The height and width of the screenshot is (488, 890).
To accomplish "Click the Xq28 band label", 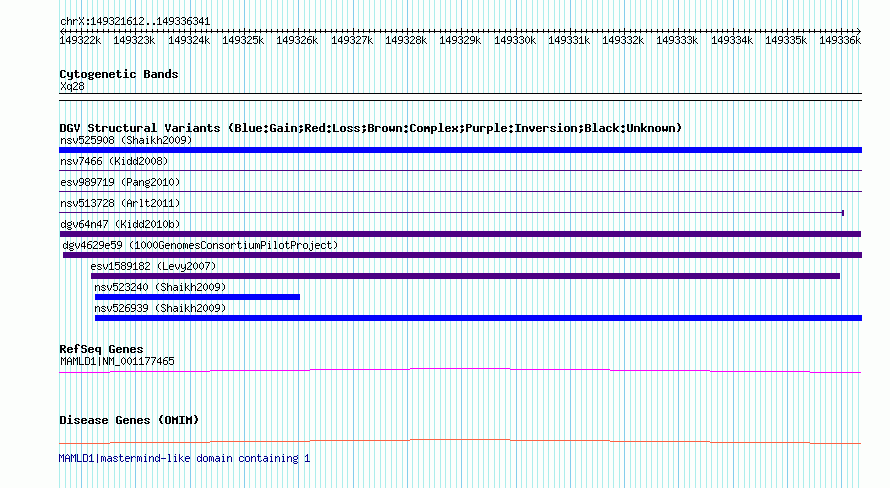I will tap(72, 86).
